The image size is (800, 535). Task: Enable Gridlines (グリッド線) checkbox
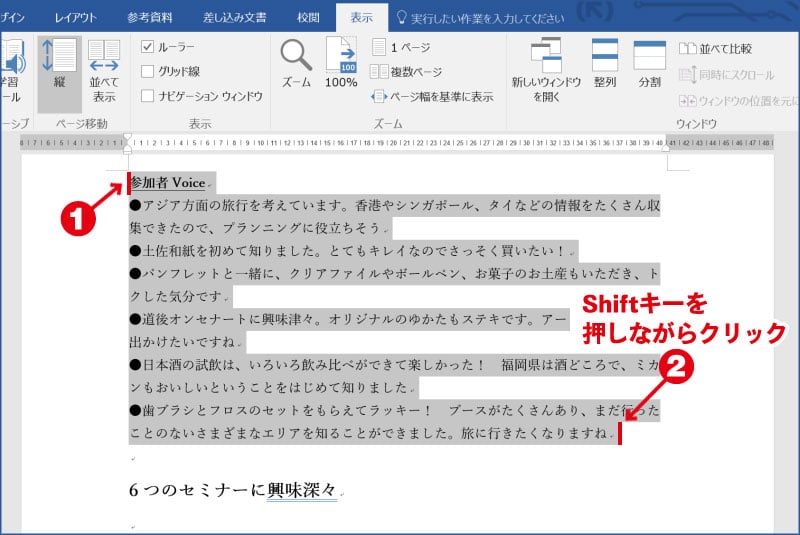(x=147, y=71)
